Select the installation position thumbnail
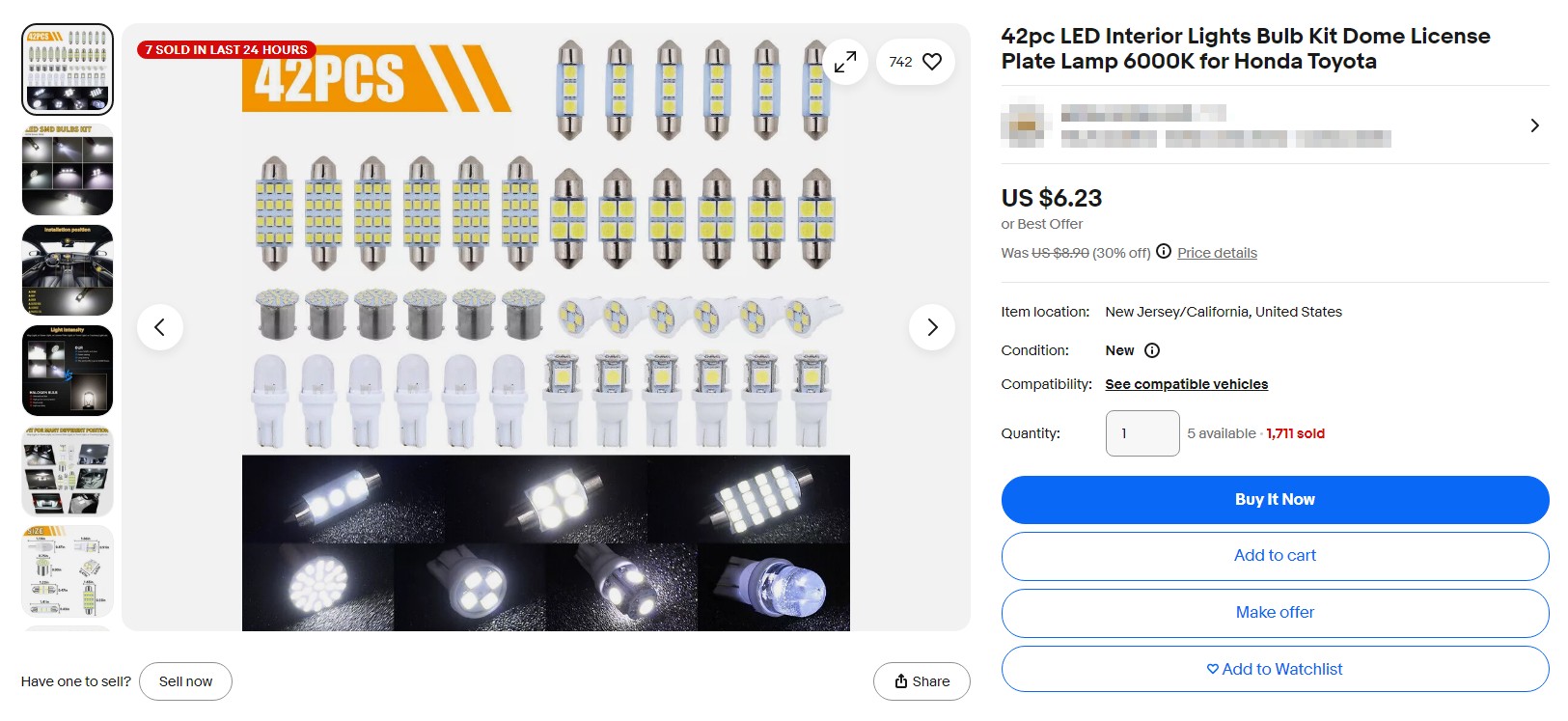The width and height of the screenshot is (1568, 721). [x=67, y=270]
